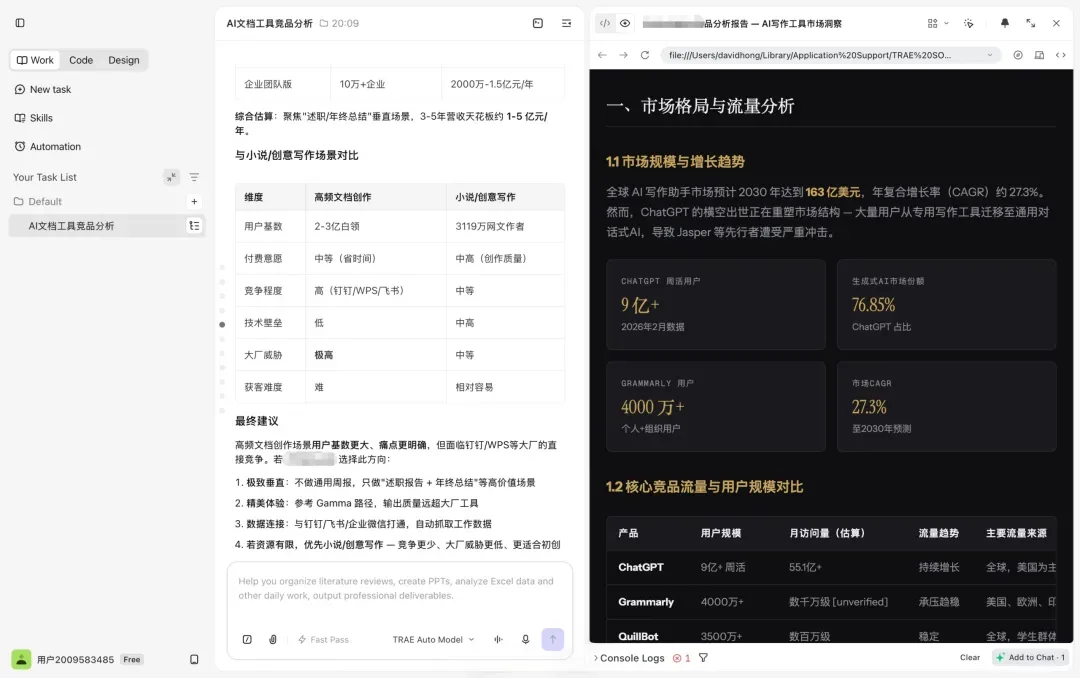The width and height of the screenshot is (1080, 678).
Task: Expand the Default folder
Action: [38, 201]
